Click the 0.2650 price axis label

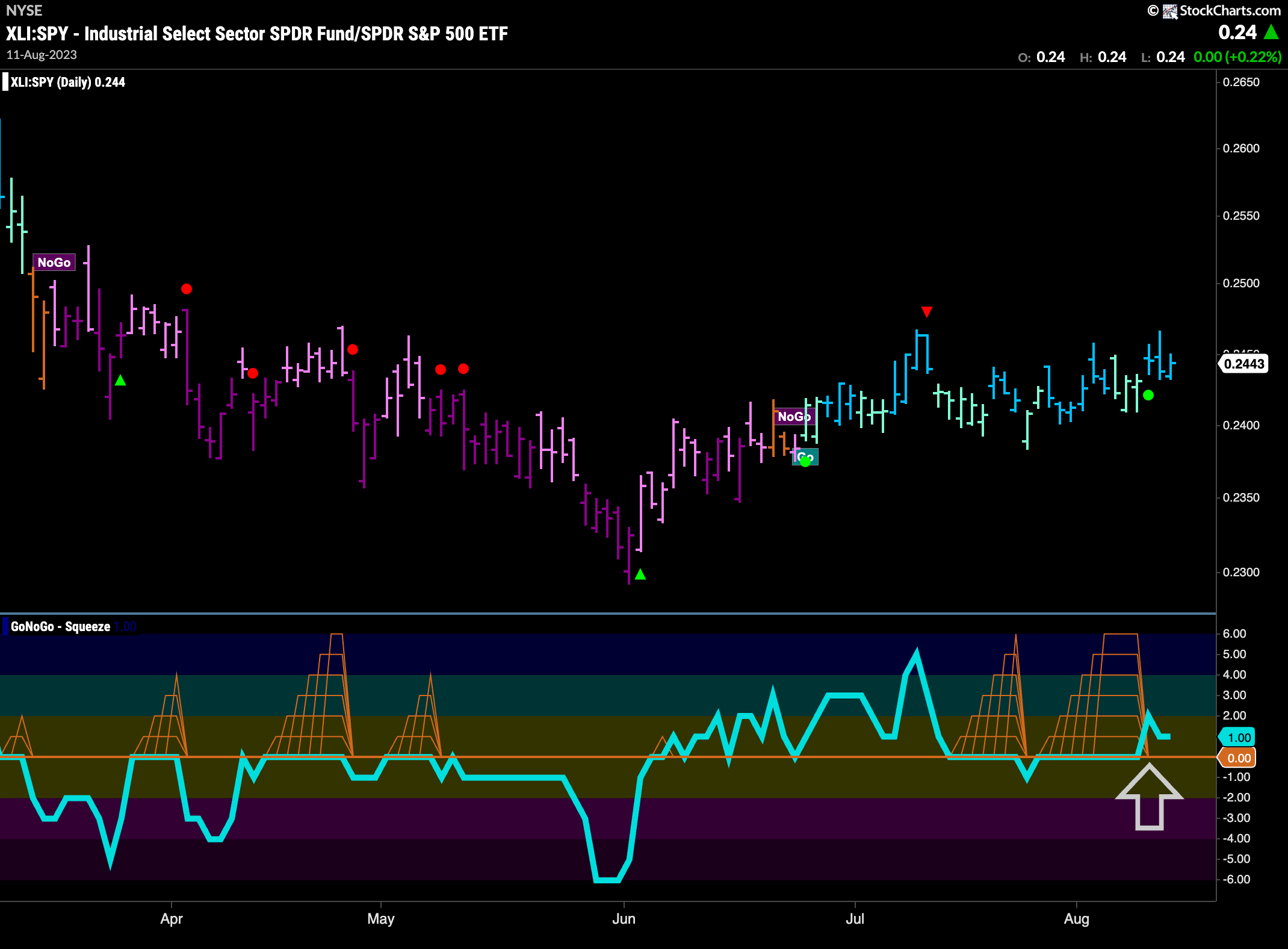click(x=1241, y=82)
